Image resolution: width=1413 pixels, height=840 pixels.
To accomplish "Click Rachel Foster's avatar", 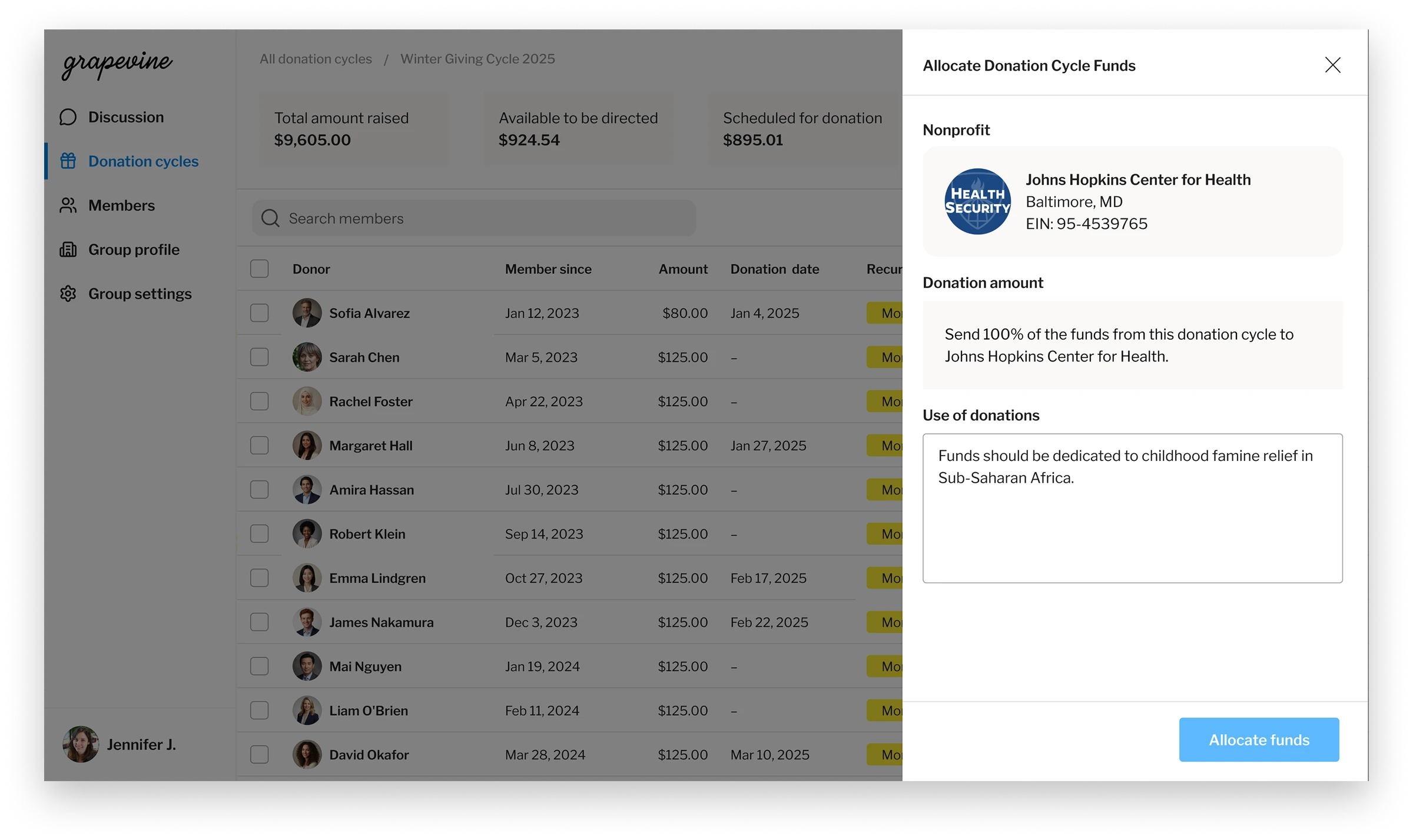I will (307, 401).
